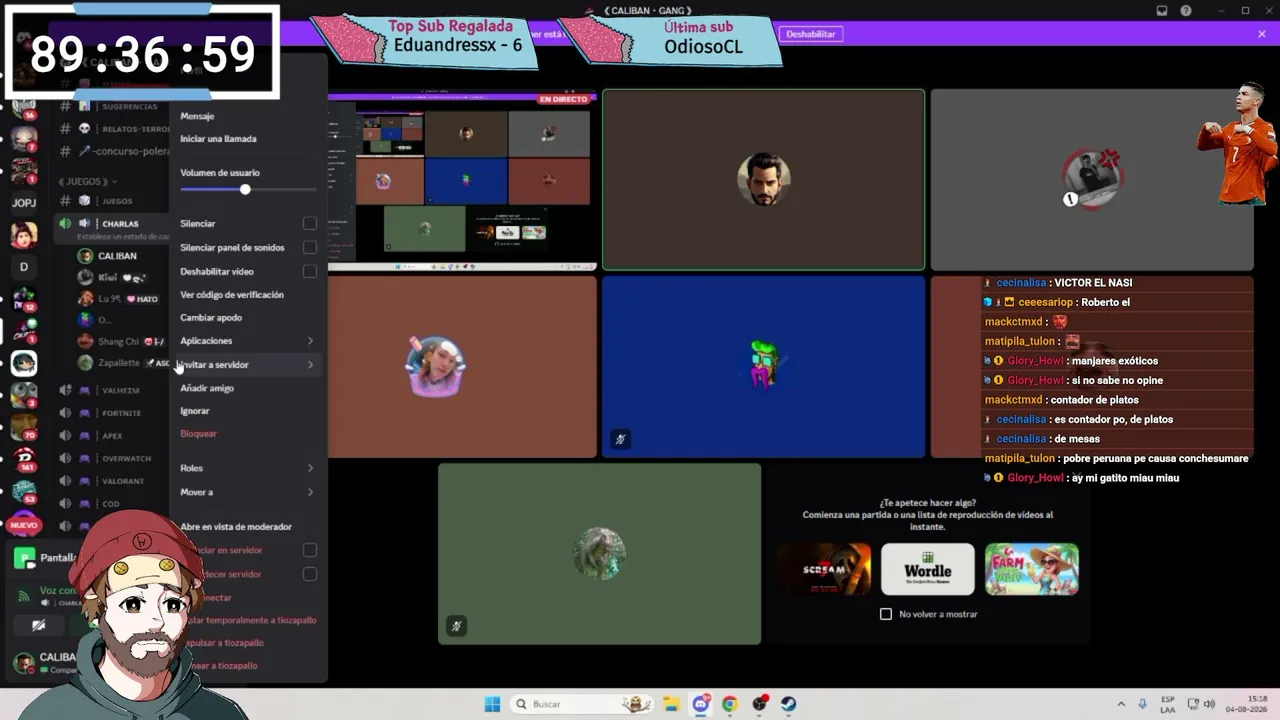Click the taskbar Buscar search box
The height and width of the screenshot is (720, 1280).
[x=583, y=704]
